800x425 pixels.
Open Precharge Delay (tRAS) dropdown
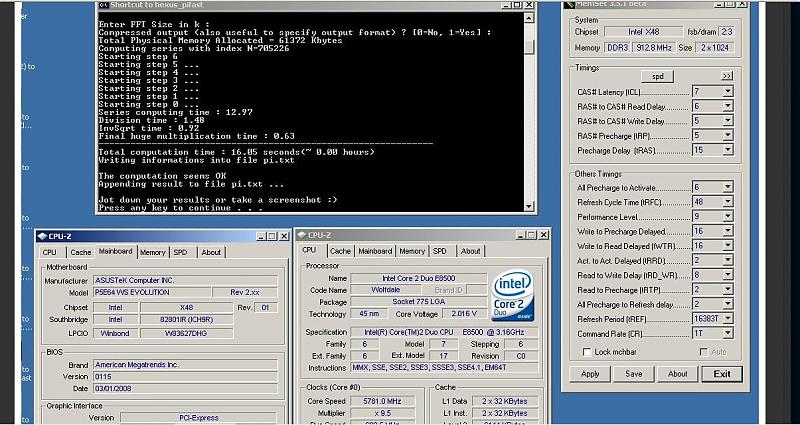pos(728,150)
